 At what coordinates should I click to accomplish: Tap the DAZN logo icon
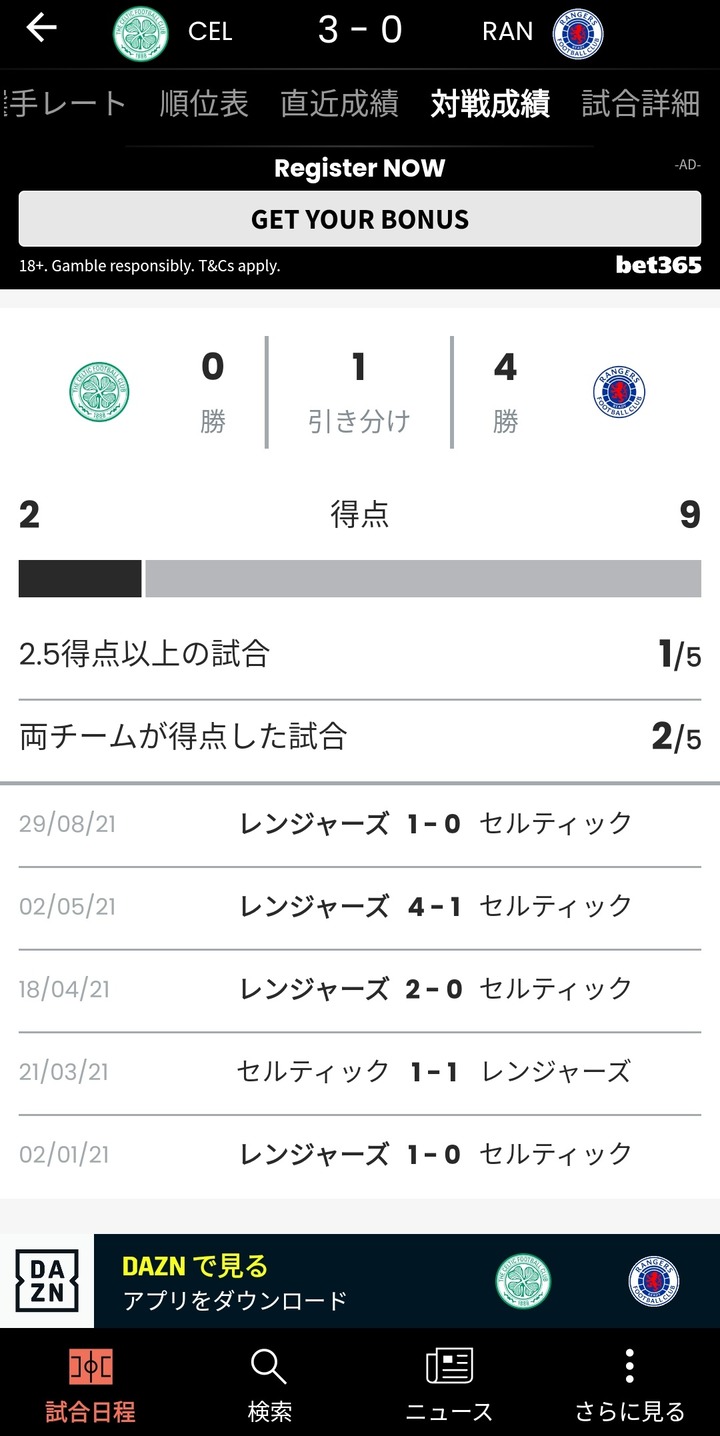(x=47, y=1281)
